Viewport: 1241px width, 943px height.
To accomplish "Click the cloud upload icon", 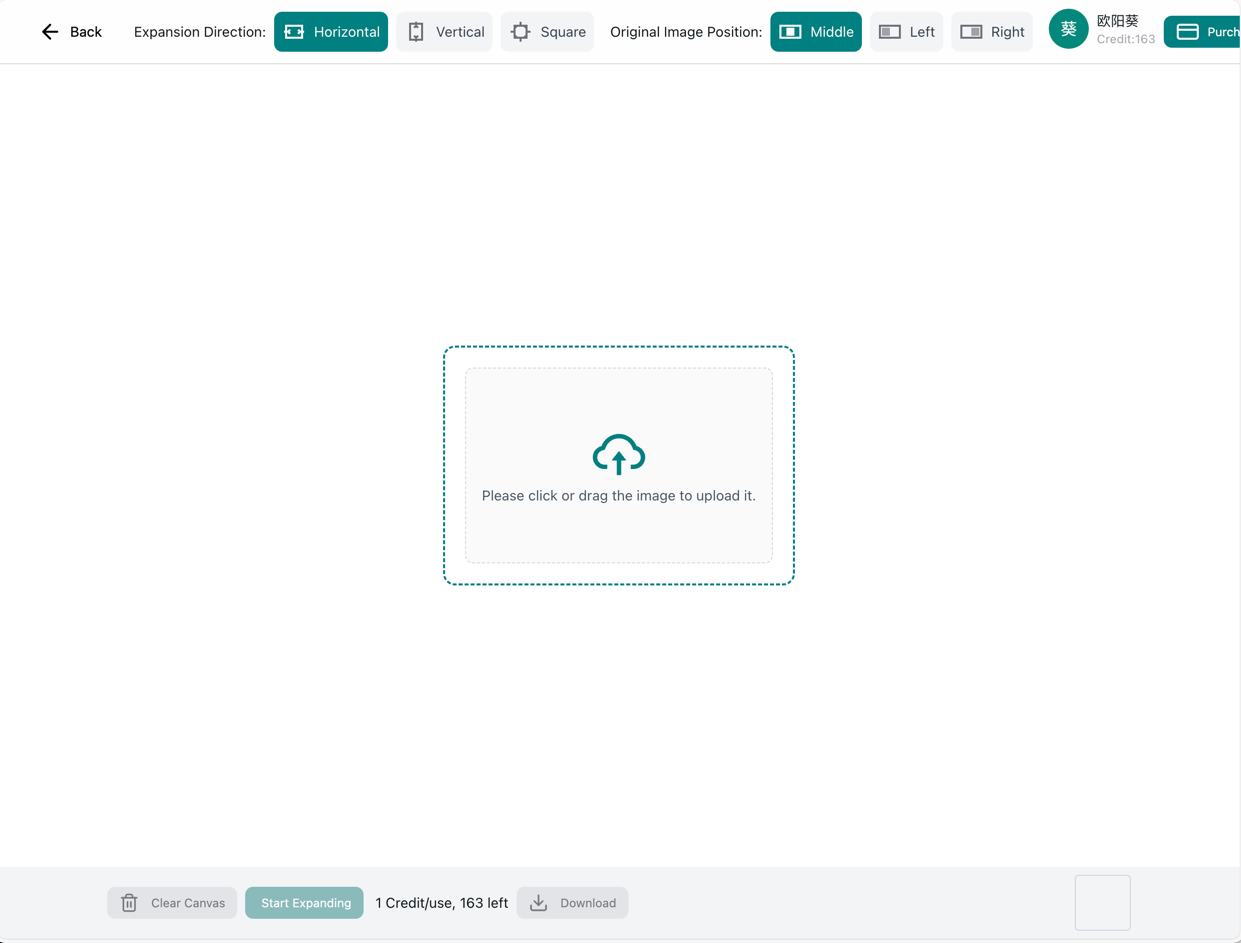I will (x=619, y=454).
